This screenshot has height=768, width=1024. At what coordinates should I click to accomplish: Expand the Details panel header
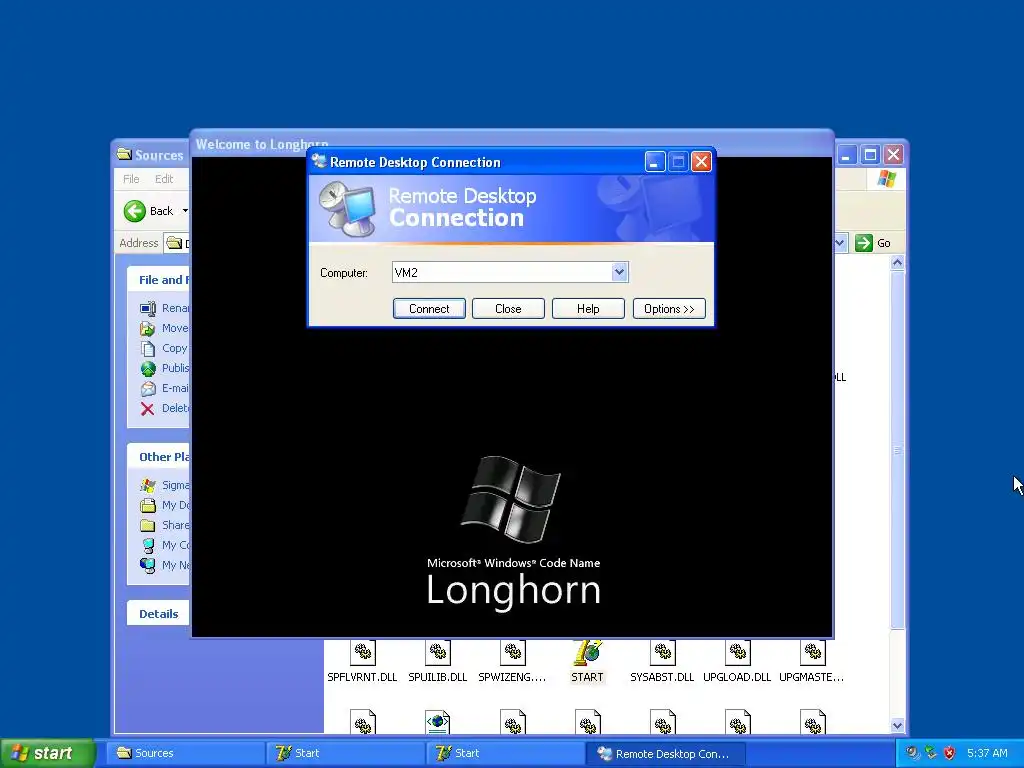click(158, 614)
